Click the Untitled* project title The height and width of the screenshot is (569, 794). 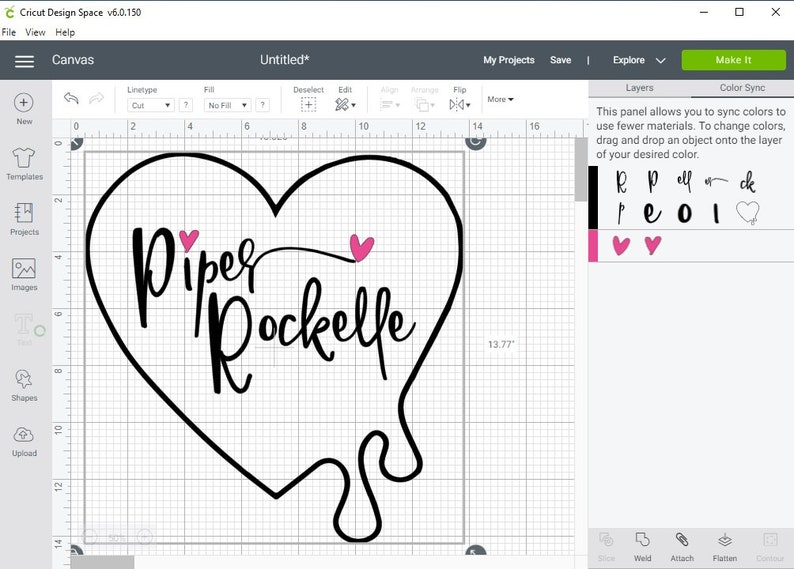point(285,60)
